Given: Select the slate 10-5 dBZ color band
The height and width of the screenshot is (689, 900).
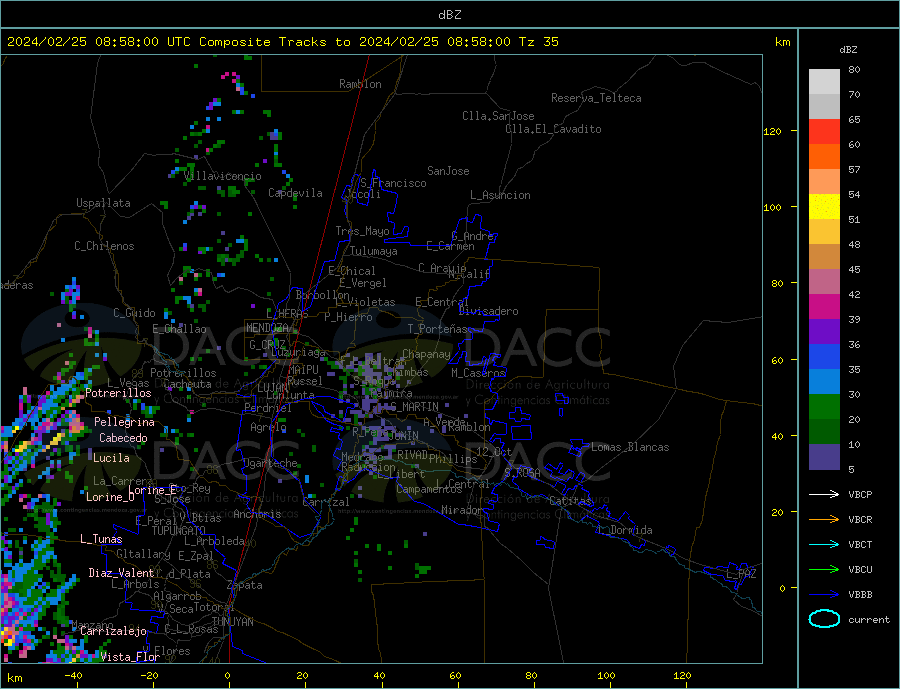Looking at the screenshot, I should coord(824,457).
